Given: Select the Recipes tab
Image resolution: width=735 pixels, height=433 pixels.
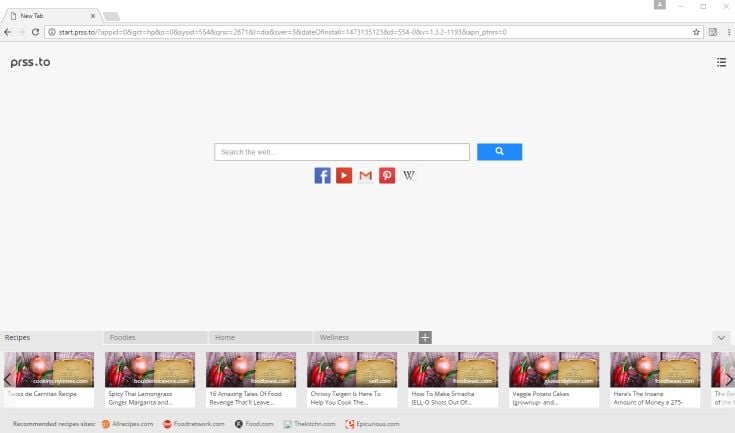Looking at the screenshot, I should 52,337.
